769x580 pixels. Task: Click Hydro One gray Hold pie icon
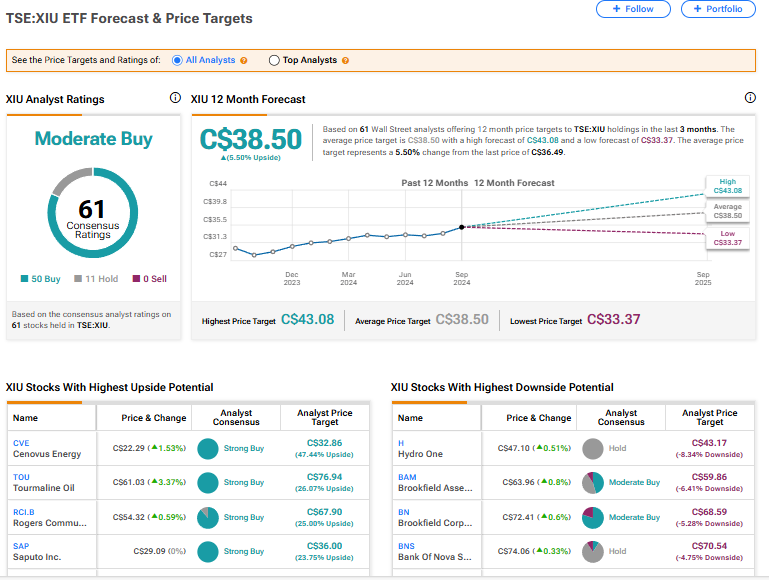pos(592,449)
